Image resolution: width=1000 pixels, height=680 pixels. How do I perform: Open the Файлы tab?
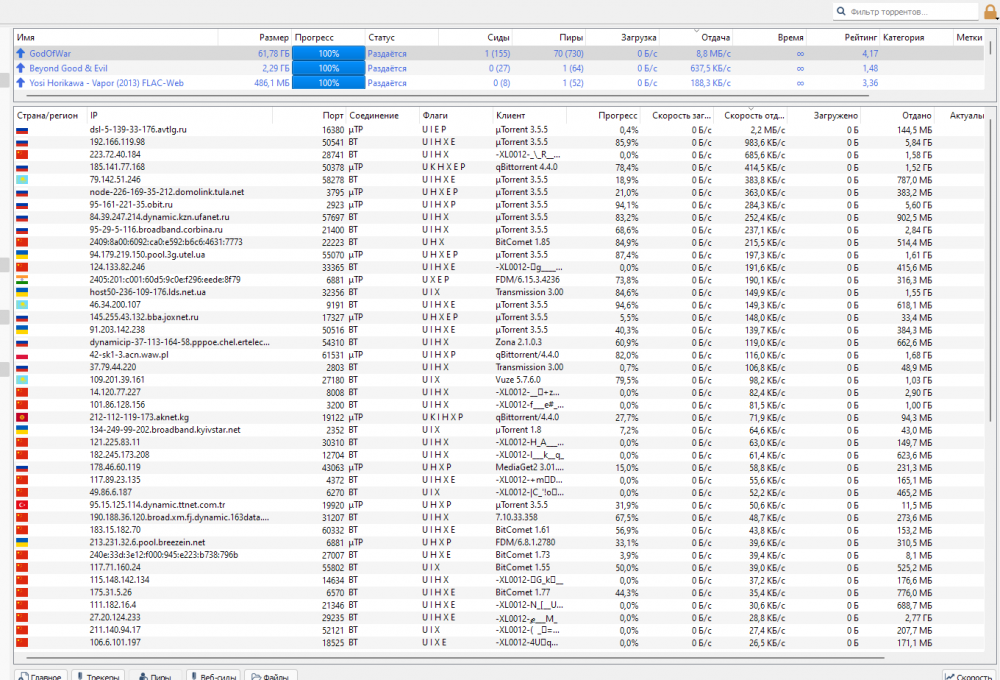click(x=270, y=676)
